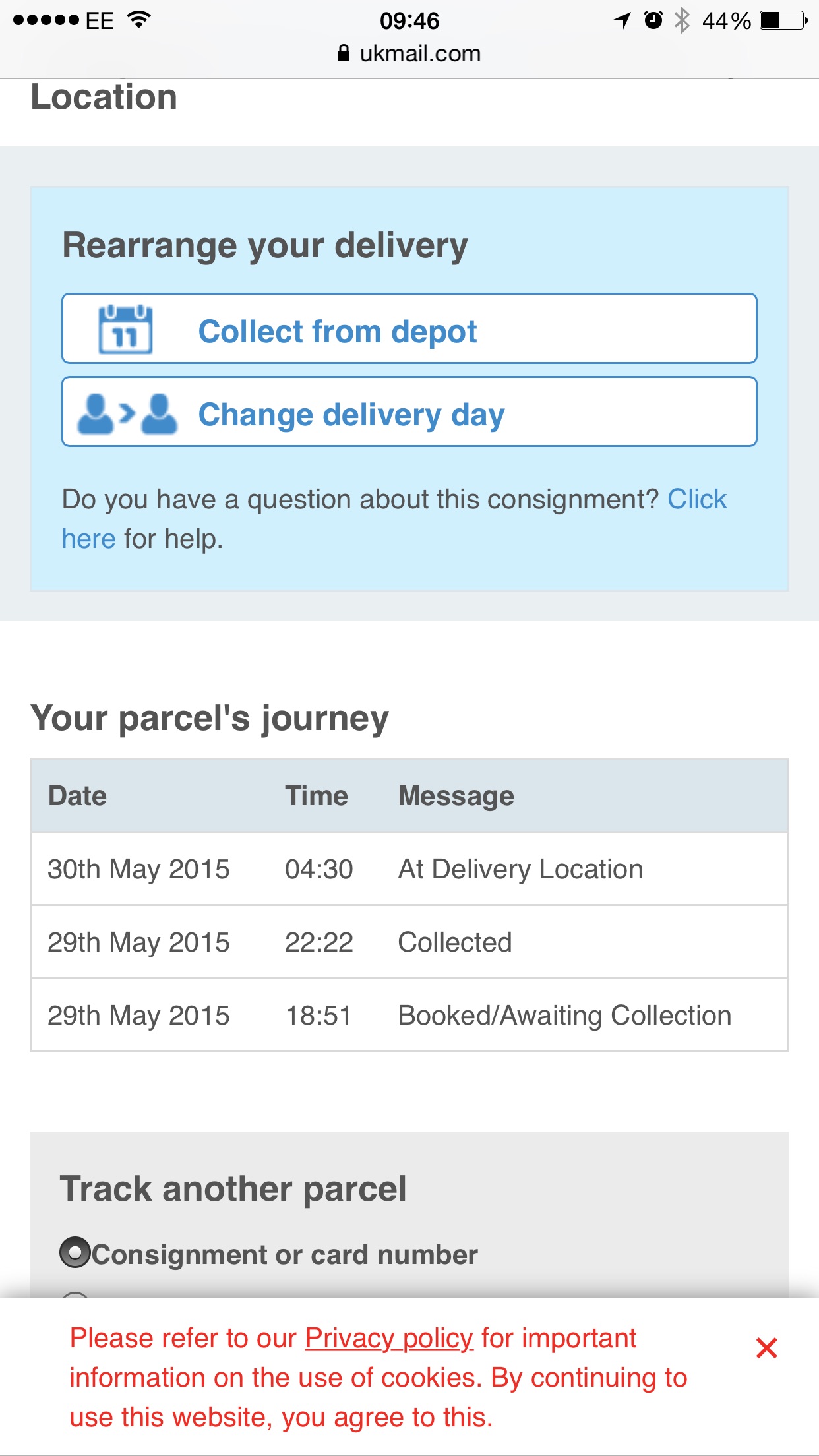Dismiss the cookie notice with red X
Image resolution: width=819 pixels, height=1456 pixels.
click(x=767, y=1348)
